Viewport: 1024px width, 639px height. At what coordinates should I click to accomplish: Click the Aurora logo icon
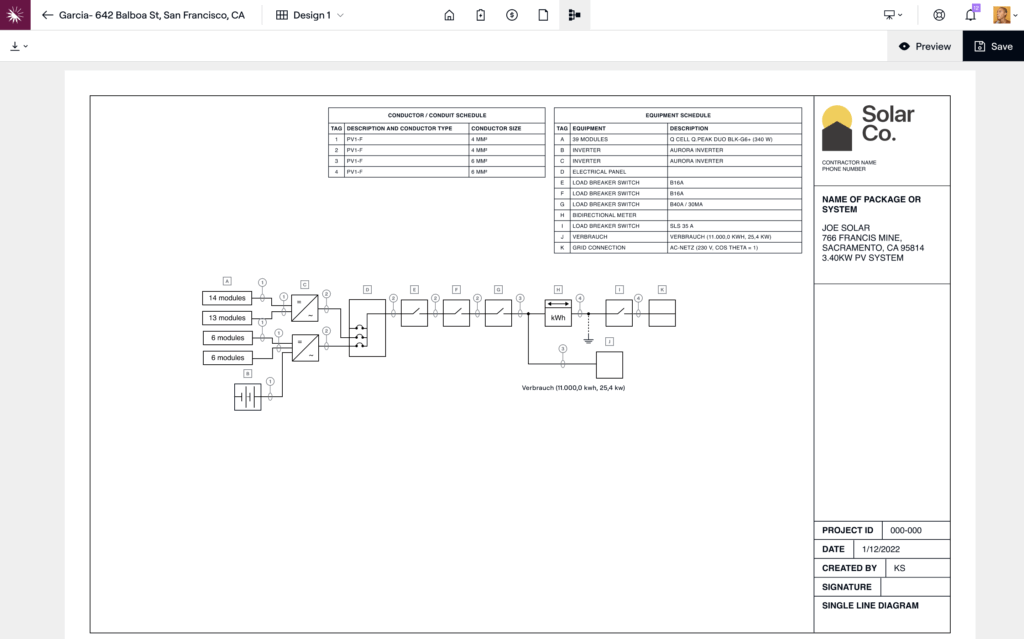click(x=15, y=15)
